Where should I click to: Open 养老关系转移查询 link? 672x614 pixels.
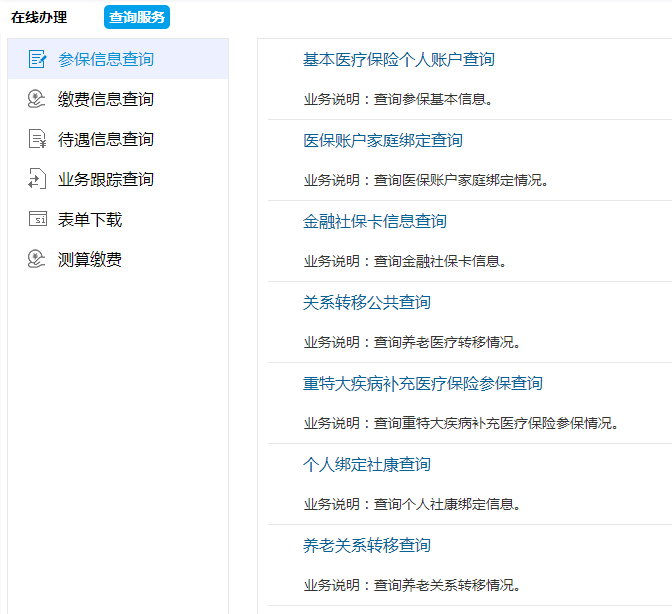367,545
